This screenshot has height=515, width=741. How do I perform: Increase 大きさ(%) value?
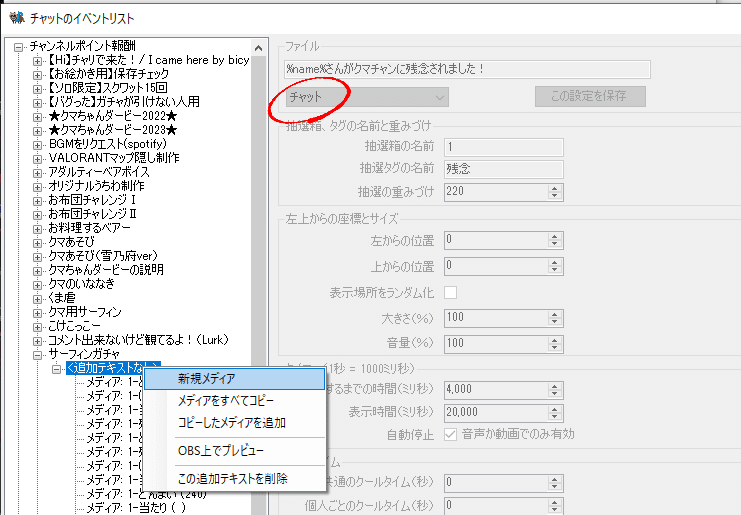coord(555,315)
